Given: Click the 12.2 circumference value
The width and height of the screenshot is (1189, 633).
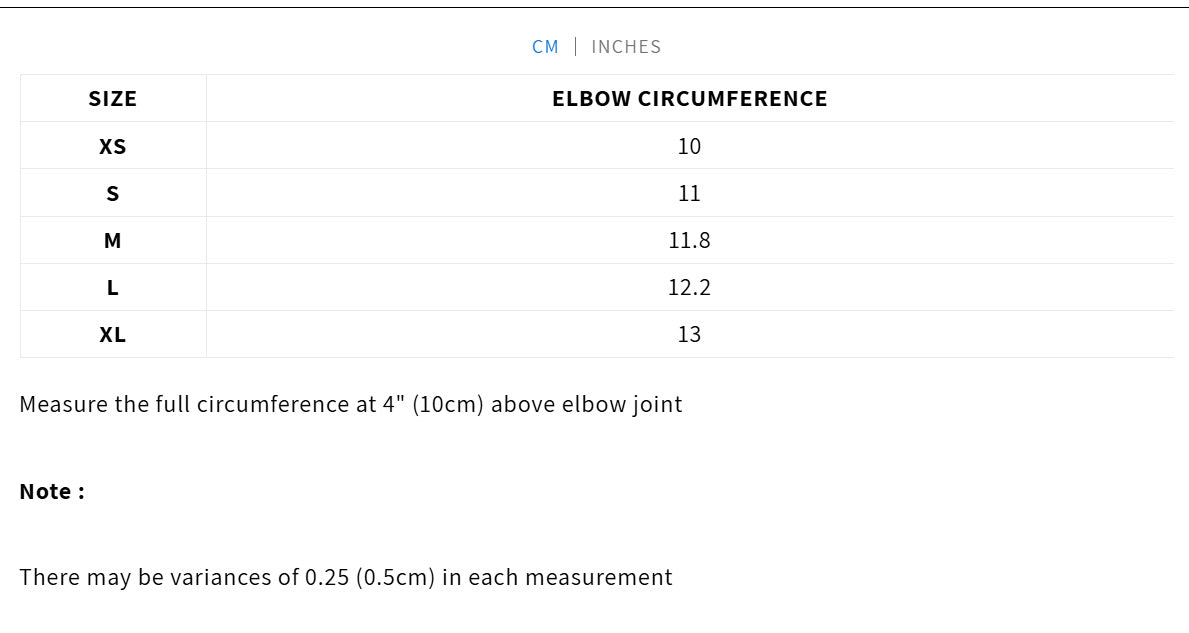Looking at the screenshot, I should pos(689,287).
